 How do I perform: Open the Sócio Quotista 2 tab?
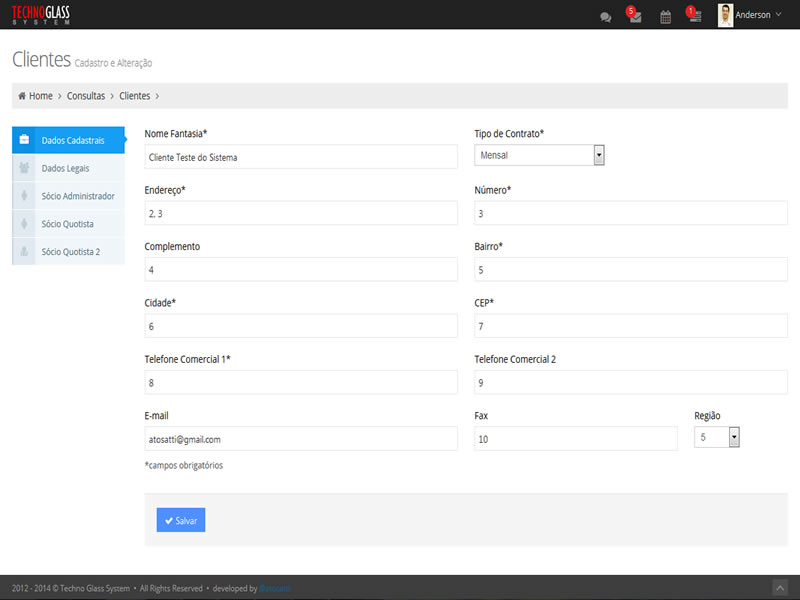(70, 252)
